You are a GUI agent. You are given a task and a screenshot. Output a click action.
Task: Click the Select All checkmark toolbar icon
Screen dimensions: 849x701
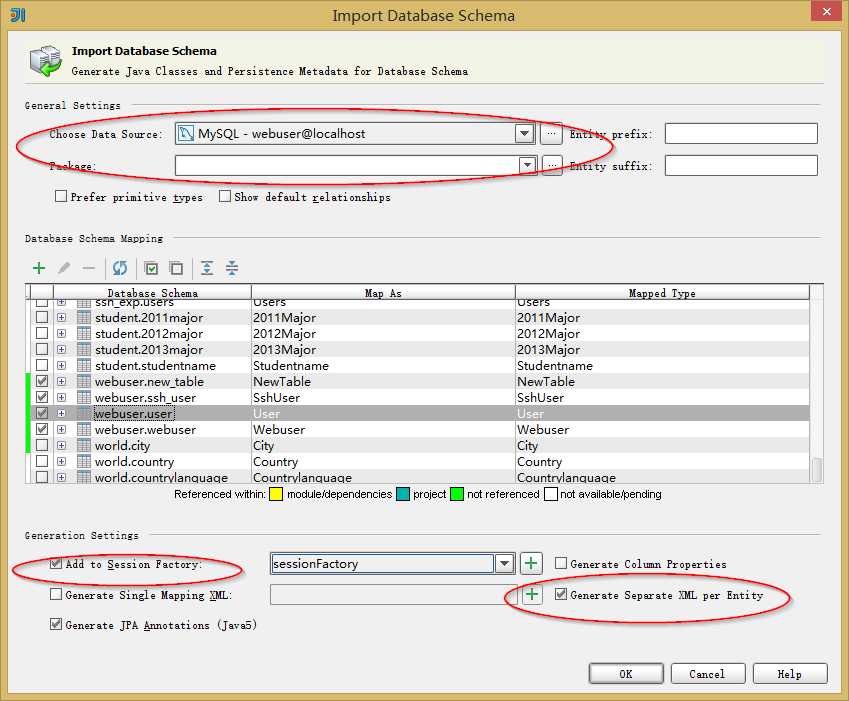tap(152, 268)
